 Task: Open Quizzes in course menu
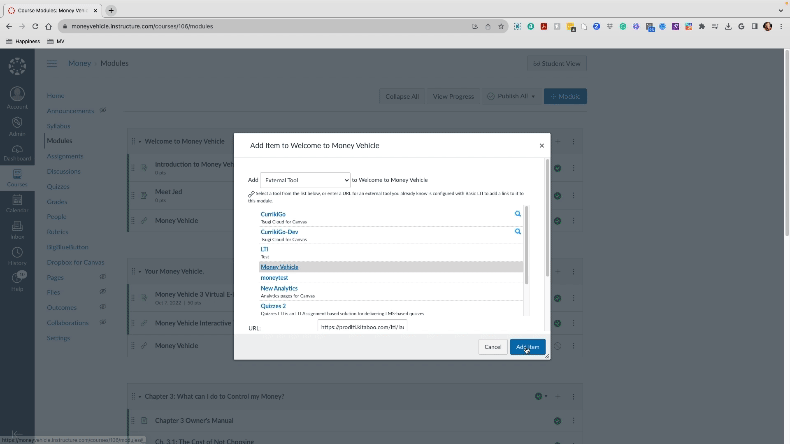[58, 186]
